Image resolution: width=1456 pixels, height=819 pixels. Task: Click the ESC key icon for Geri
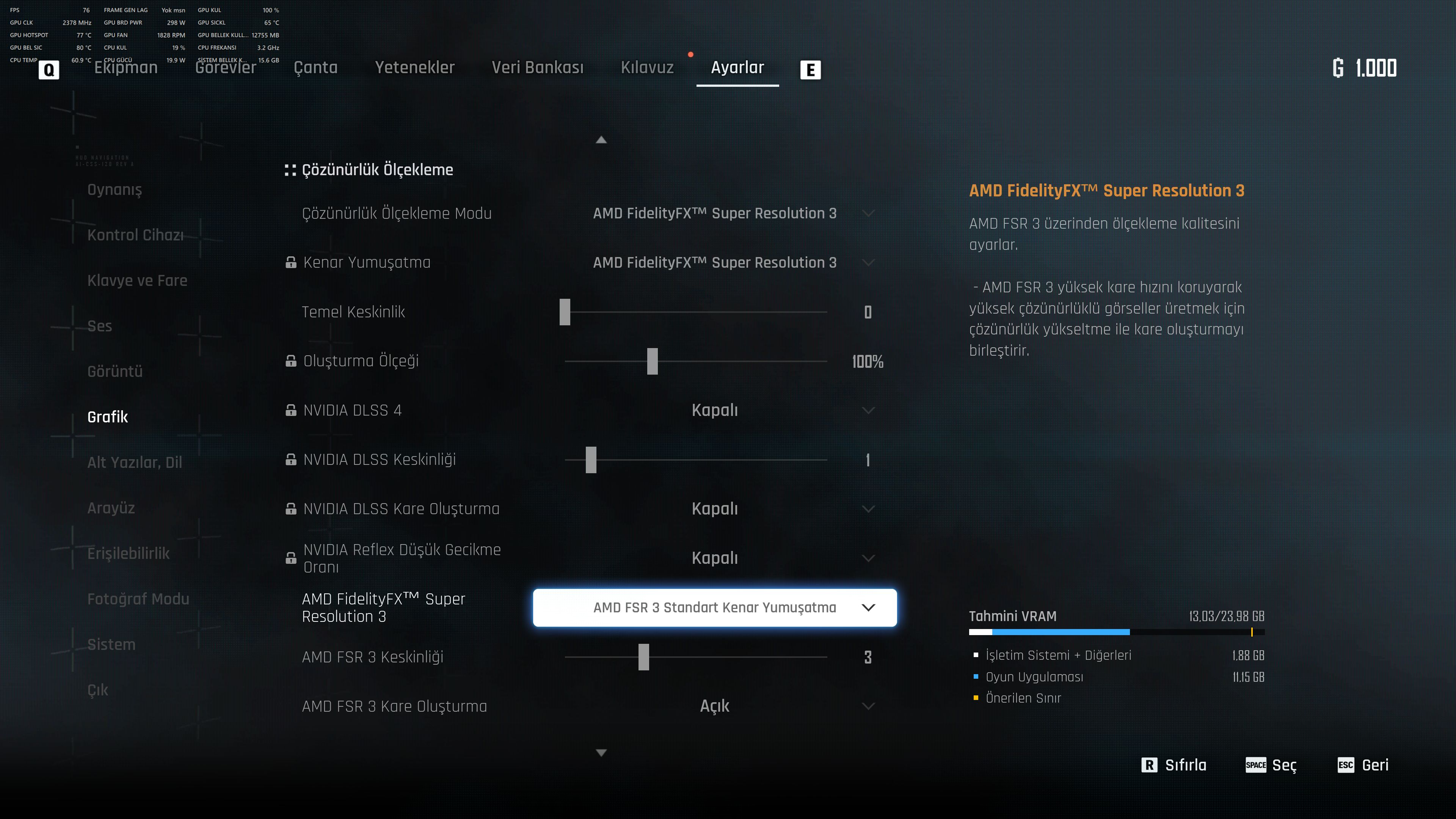[1346, 765]
